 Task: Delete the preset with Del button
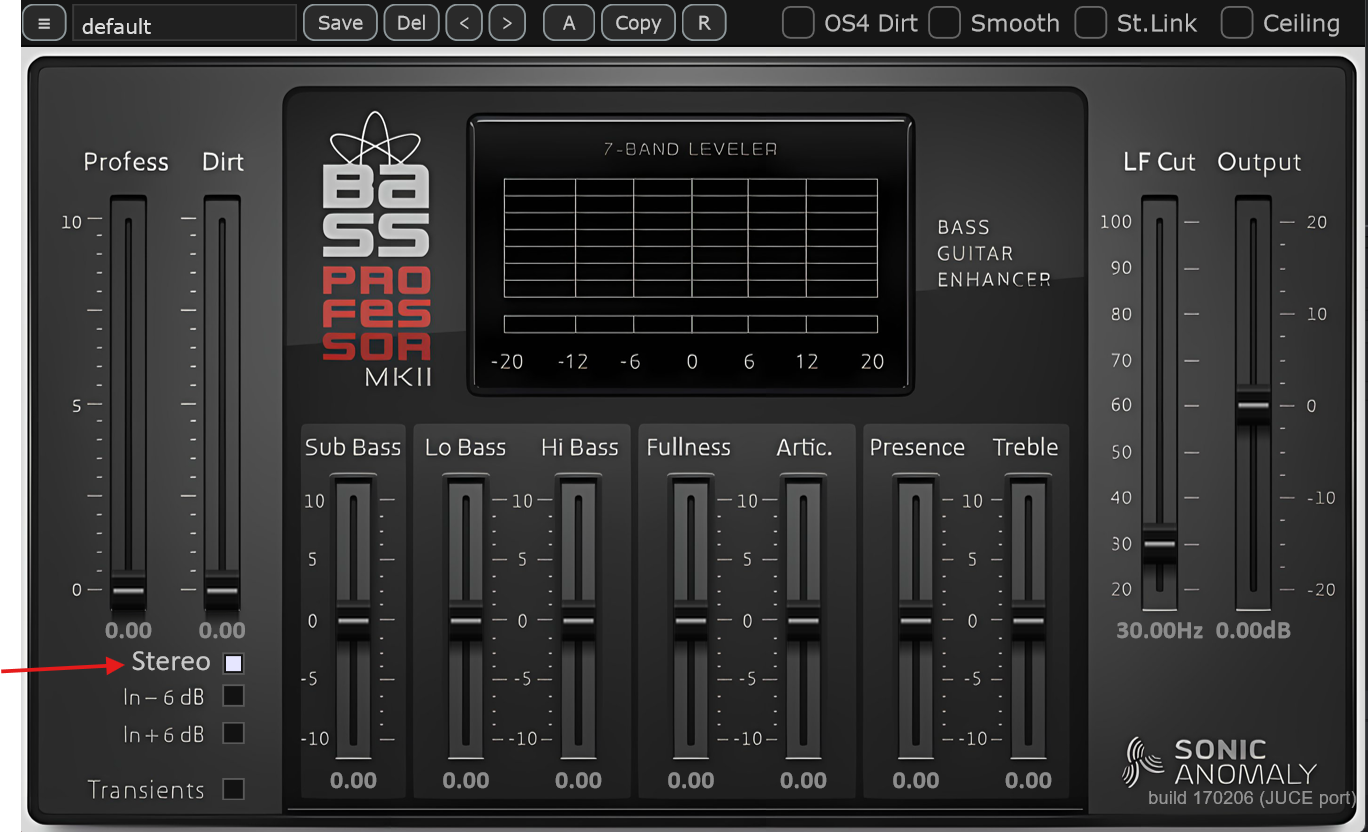point(411,23)
